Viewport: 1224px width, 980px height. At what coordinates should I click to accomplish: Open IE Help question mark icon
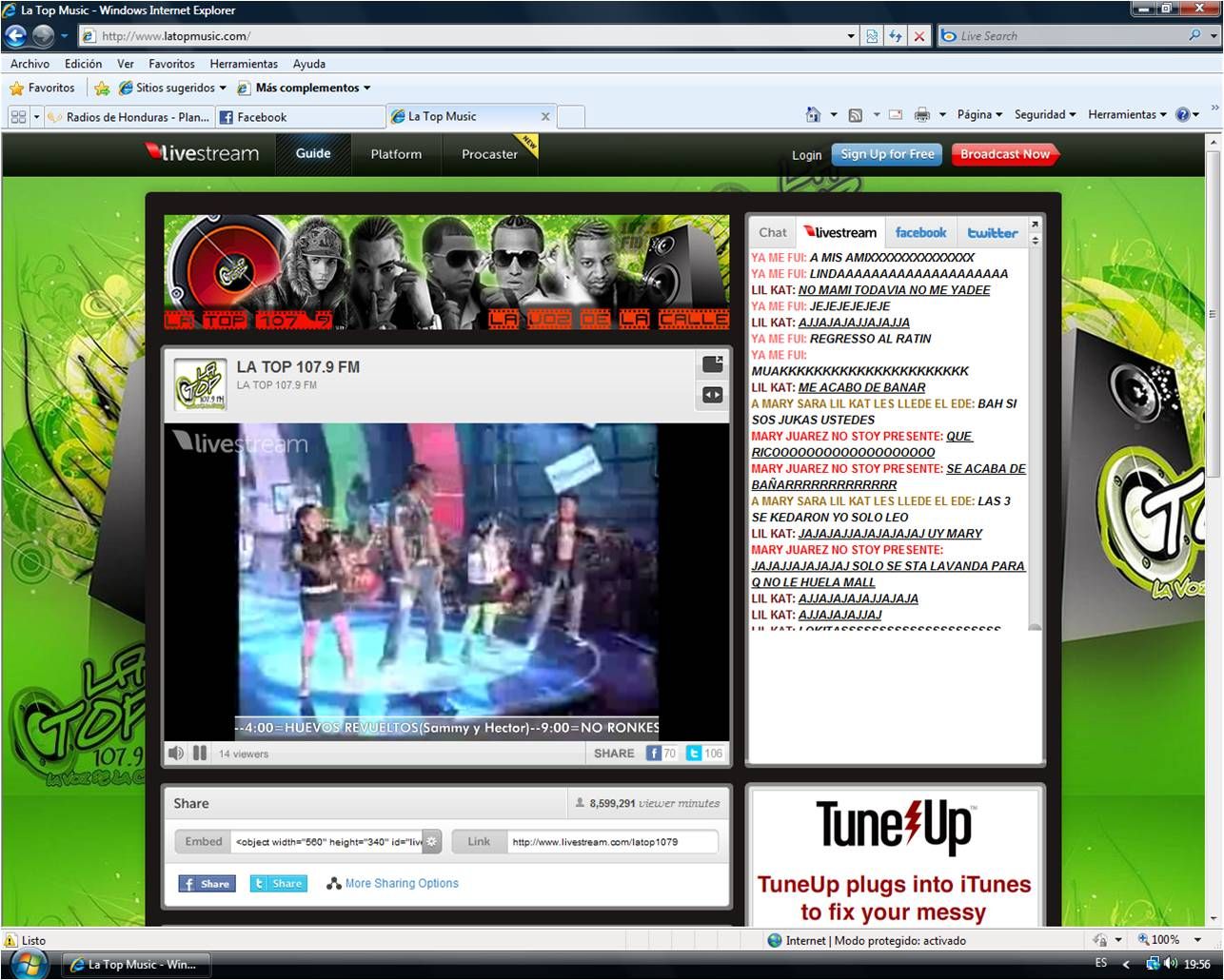1183,114
